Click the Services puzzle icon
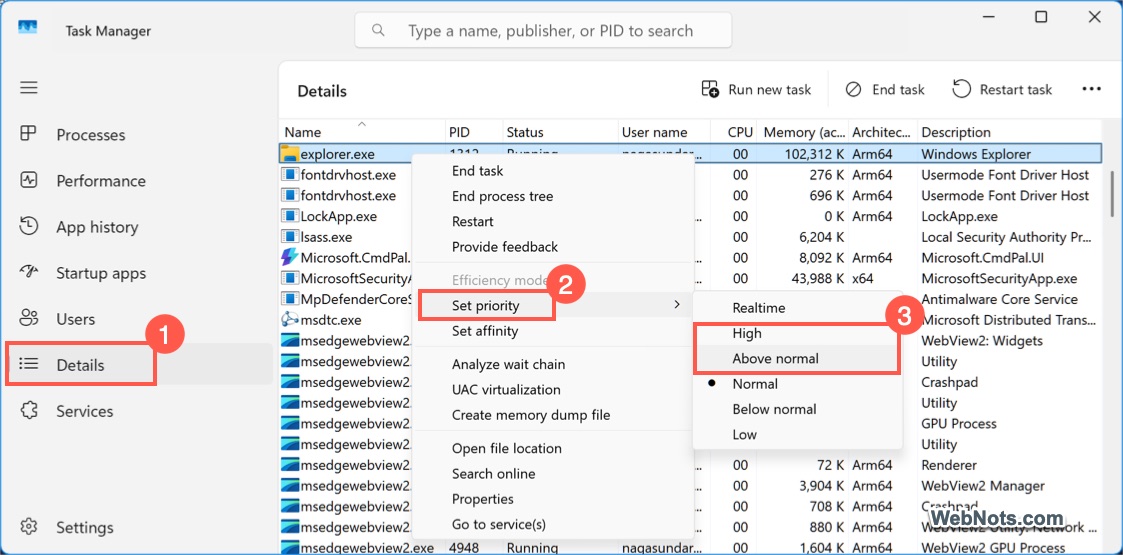Viewport: 1123px width, 555px height. click(28, 410)
